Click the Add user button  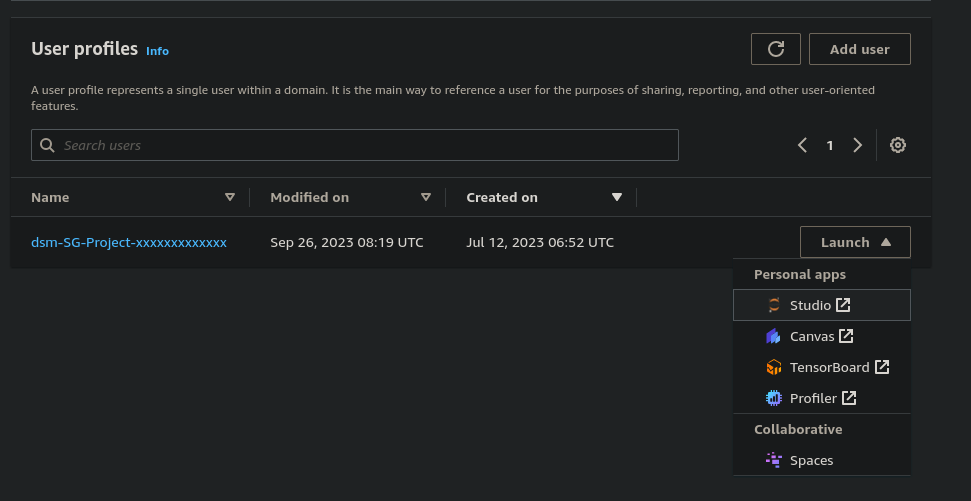(x=860, y=49)
